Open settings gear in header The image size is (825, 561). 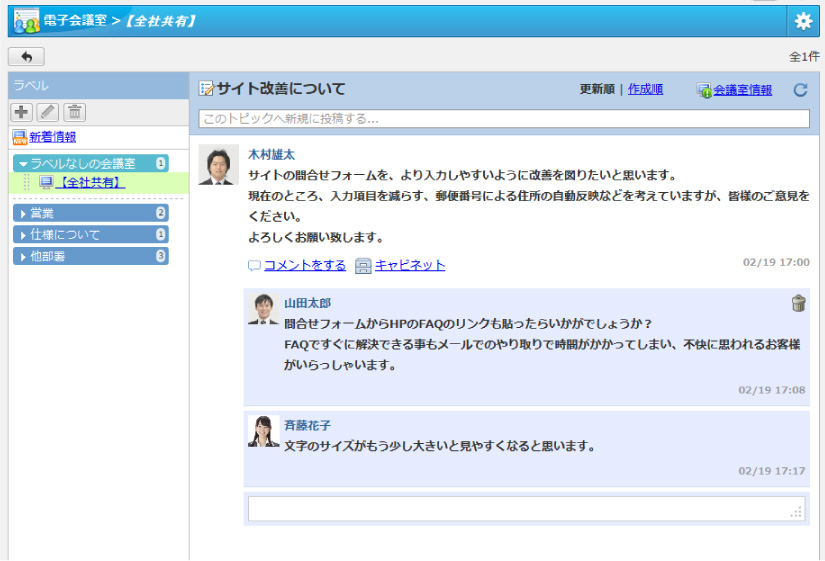803,21
